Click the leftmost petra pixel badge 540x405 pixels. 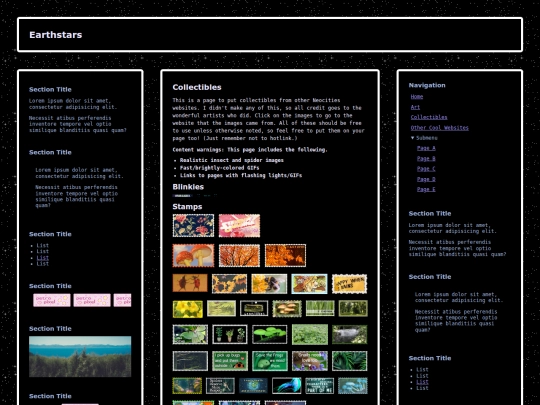(52, 300)
